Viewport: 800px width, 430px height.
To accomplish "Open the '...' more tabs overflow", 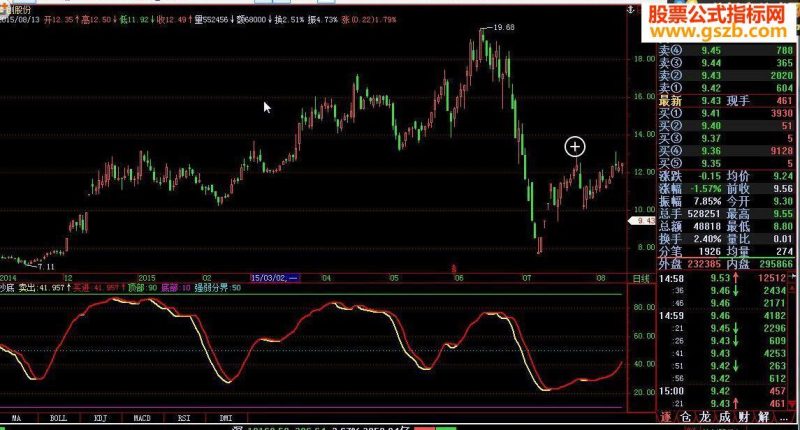I will [783, 418].
